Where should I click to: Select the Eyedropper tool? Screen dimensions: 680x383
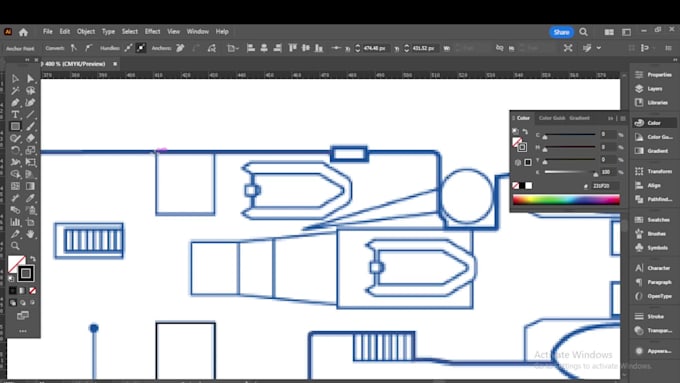click(30, 198)
